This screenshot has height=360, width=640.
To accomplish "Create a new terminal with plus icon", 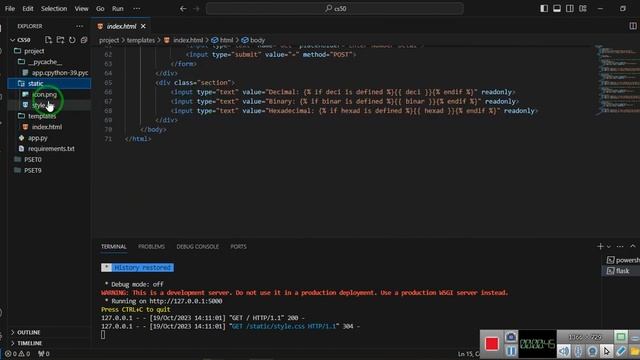I will click(x=600, y=246).
